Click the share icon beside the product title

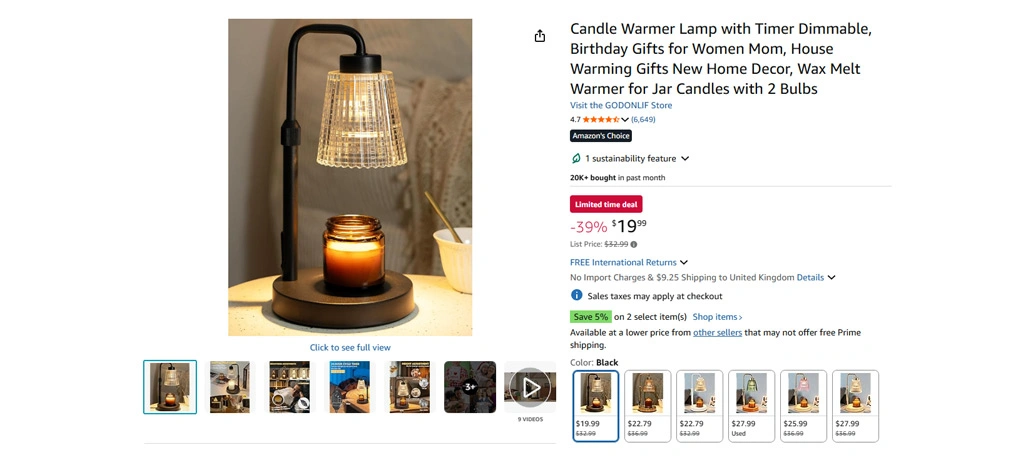pyautogui.click(x=540, y=36)
